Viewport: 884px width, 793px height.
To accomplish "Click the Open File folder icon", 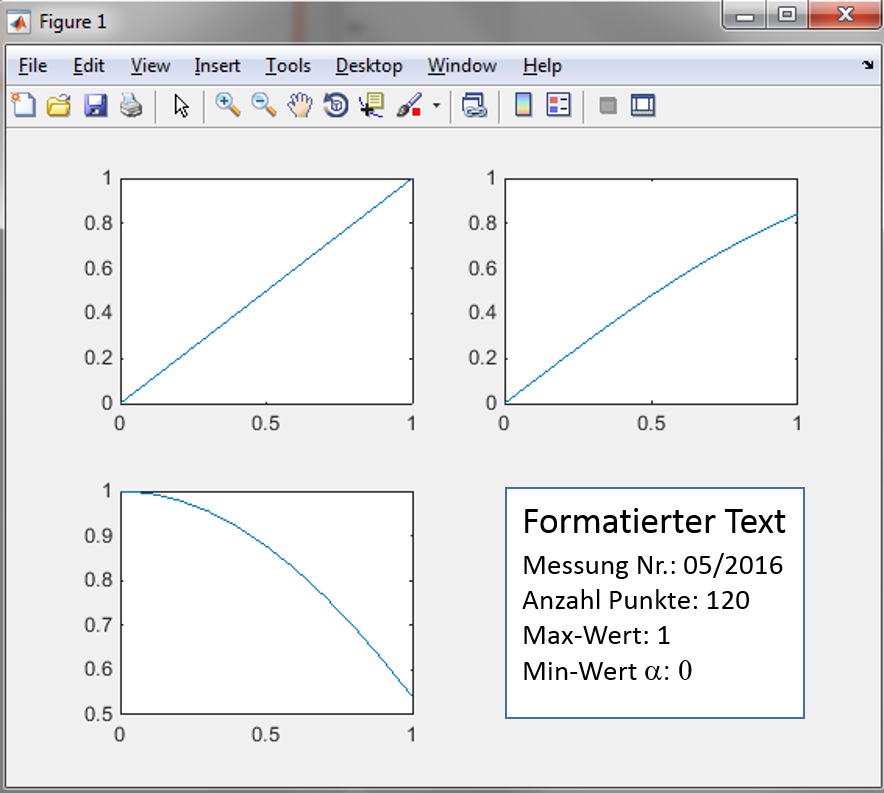I will [59, 105].
